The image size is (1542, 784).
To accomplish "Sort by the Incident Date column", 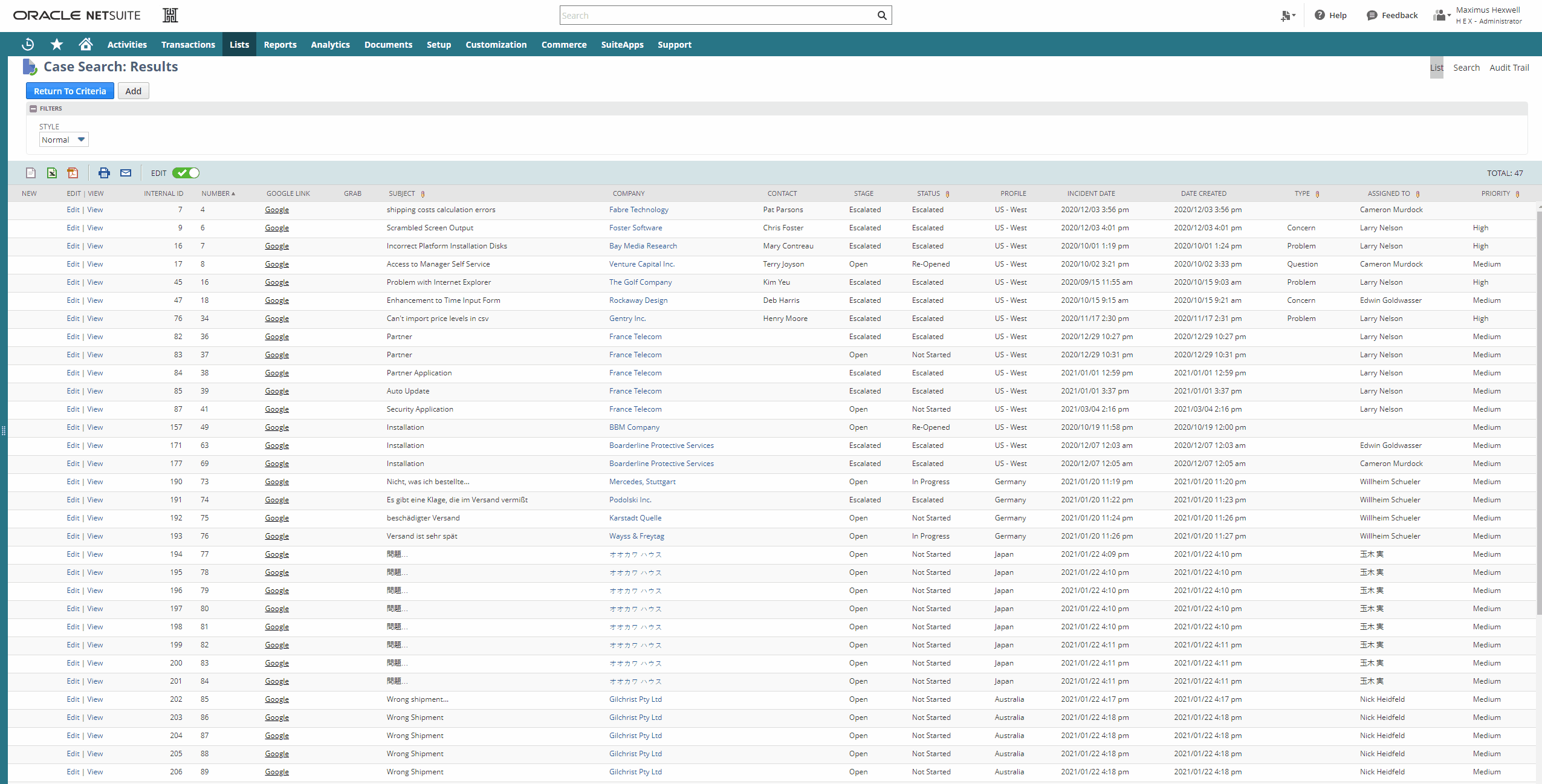I will (1091, 193).
